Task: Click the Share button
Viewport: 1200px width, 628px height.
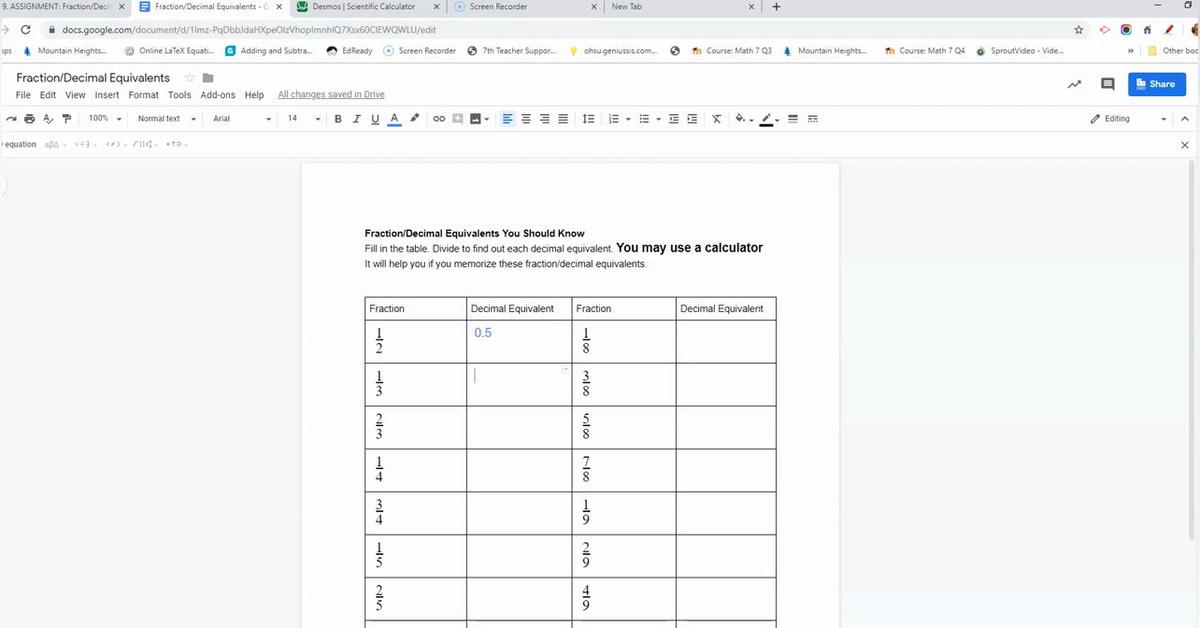Action: click(x=1157, y=84)
